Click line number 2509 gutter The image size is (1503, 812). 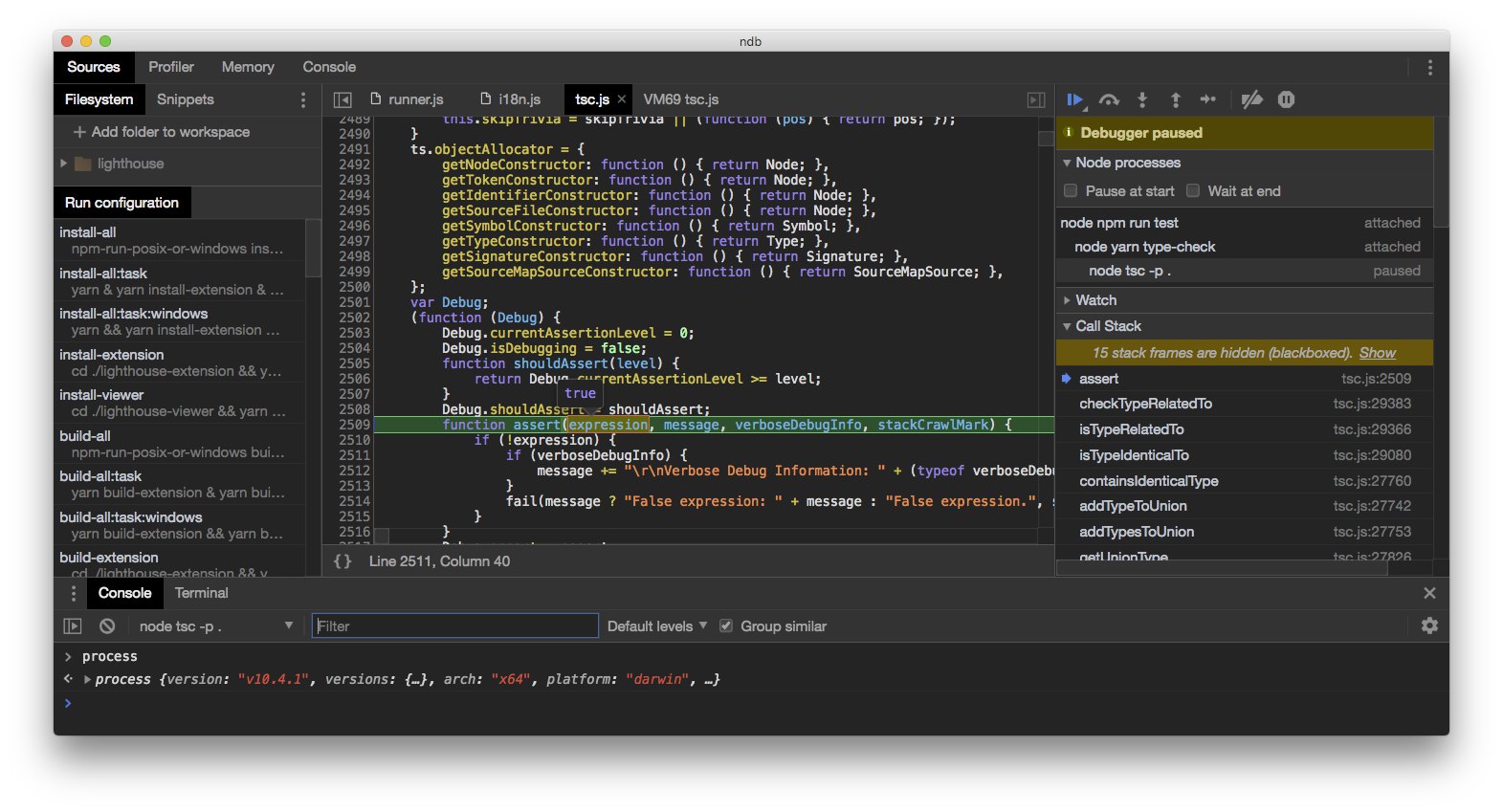[x=354, y=425]
